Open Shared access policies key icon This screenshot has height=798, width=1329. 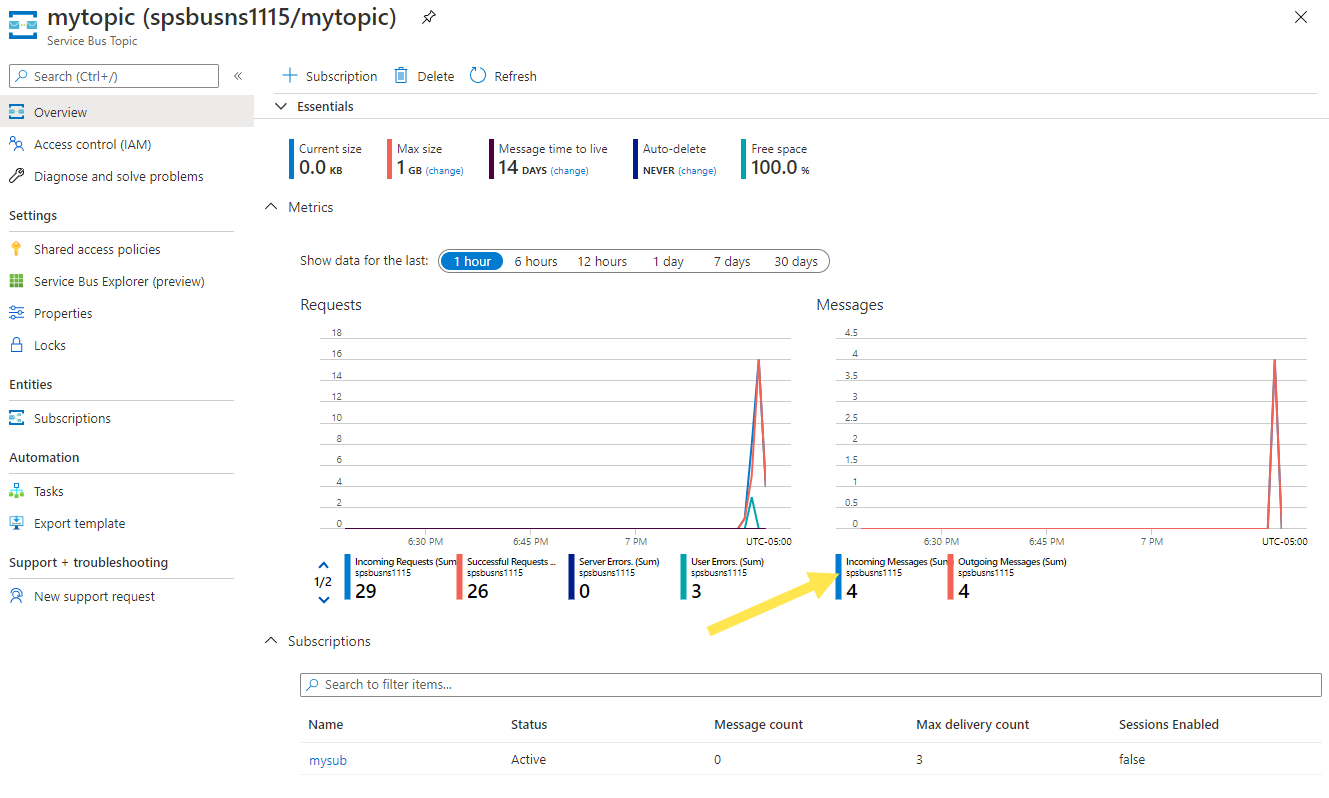(16, 249)
